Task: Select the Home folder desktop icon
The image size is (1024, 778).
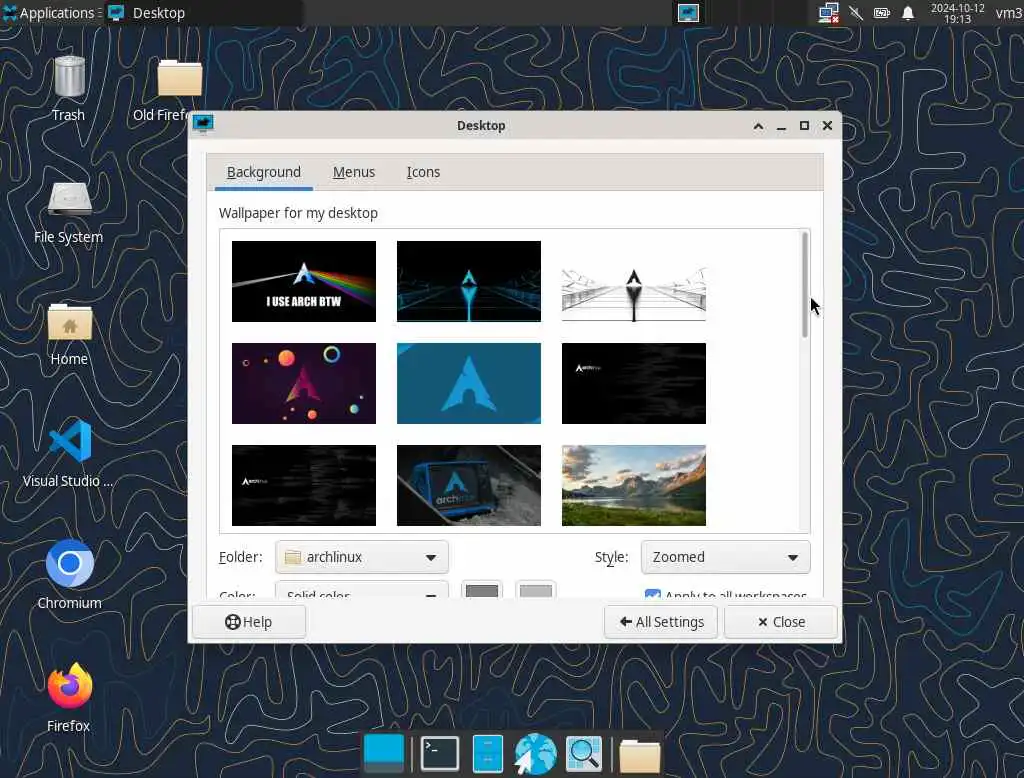Action: click(69, 321)
